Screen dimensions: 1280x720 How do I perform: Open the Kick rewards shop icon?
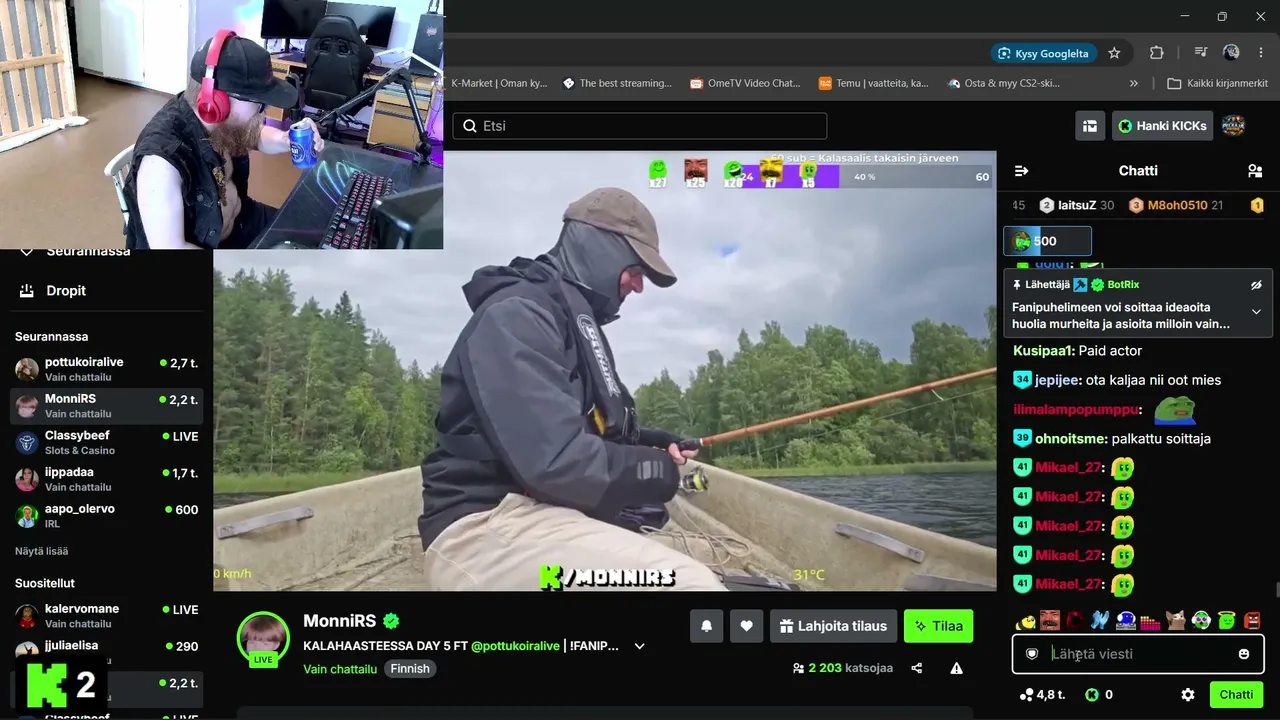[1090, 126]
